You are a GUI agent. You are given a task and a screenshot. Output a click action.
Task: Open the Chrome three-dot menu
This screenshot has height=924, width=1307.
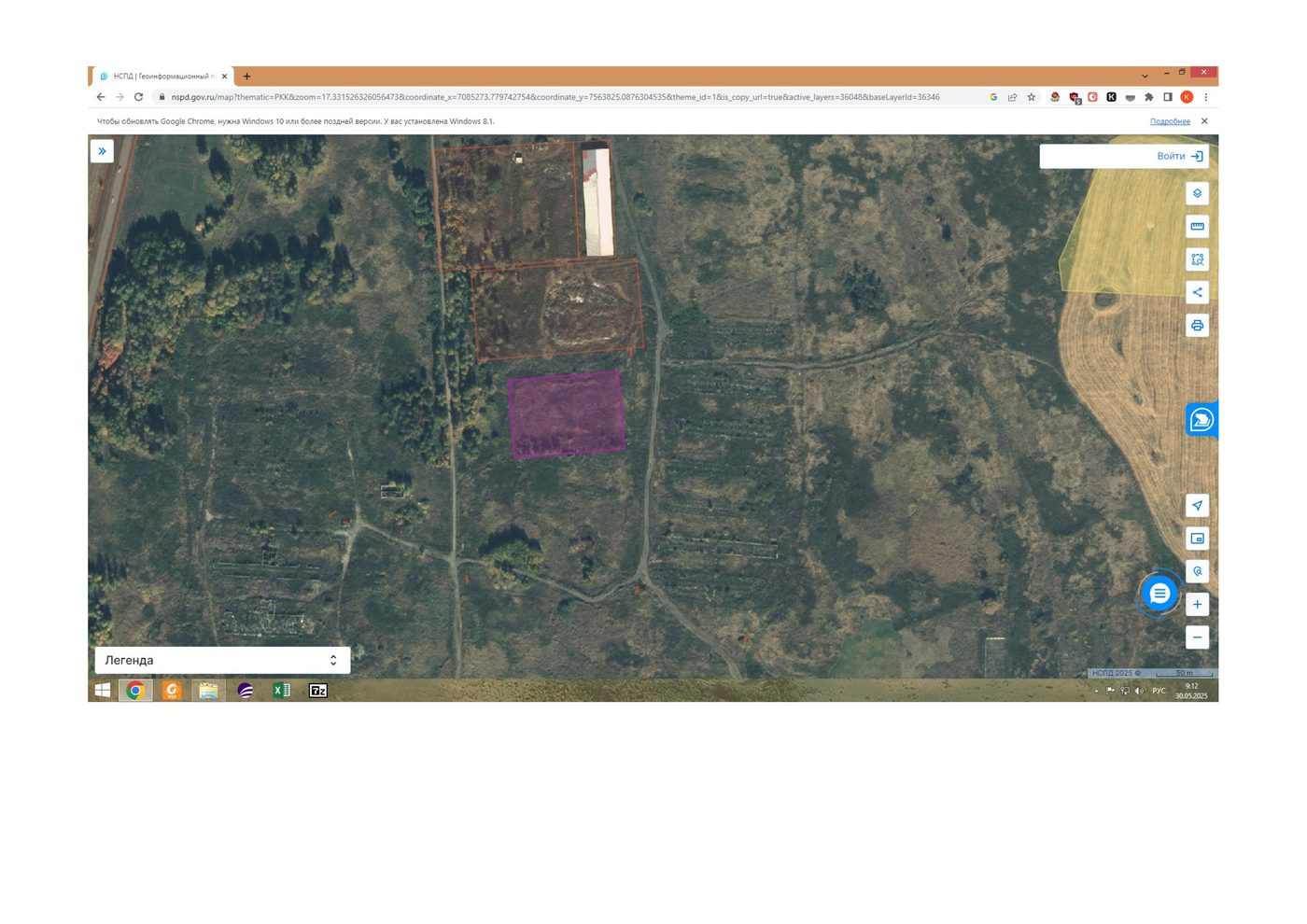click(x=1206, y=97)
